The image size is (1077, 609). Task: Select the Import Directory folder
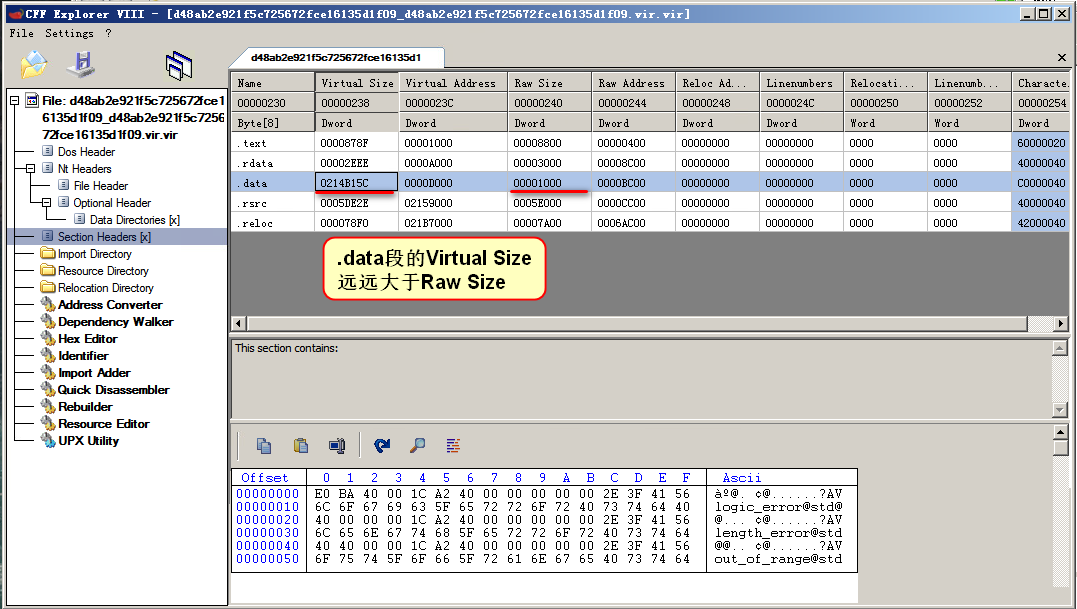(95, 254)
